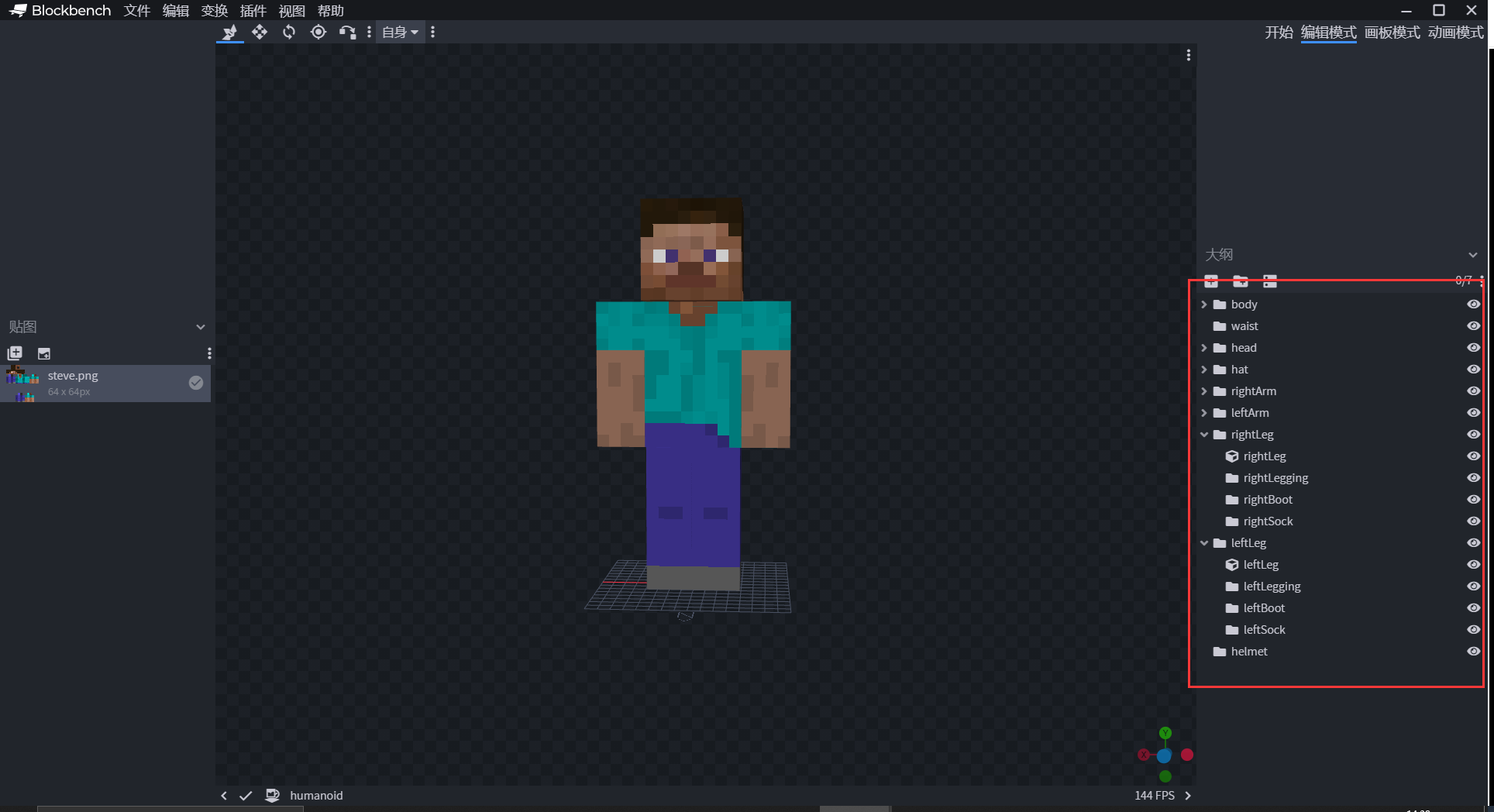Click the Blockbench logo icon
The width and height of the screenshot is (1494, 812).
point(18,10)
